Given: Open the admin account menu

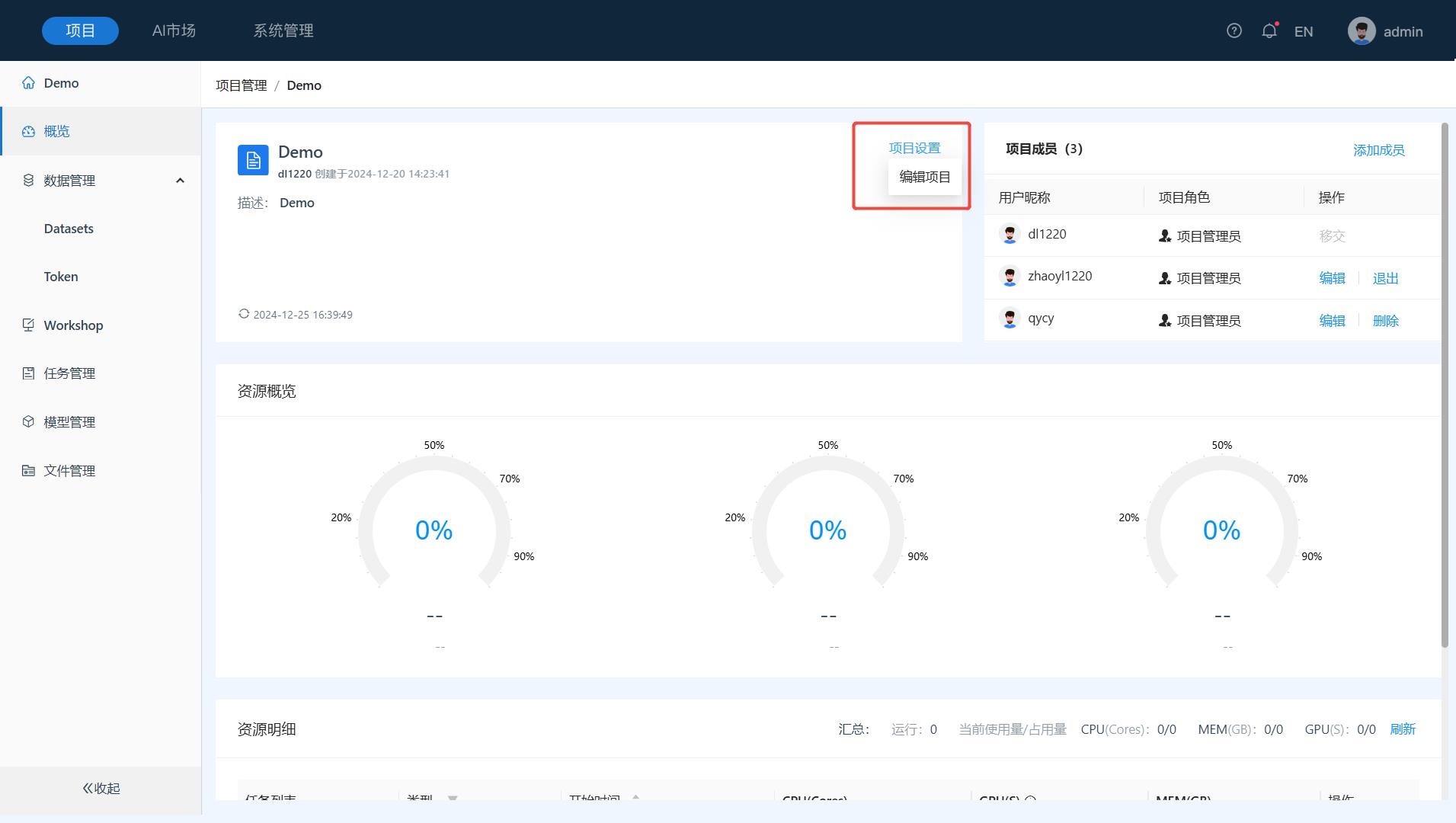Looking at the screenshot, I should coord(1402,31).
